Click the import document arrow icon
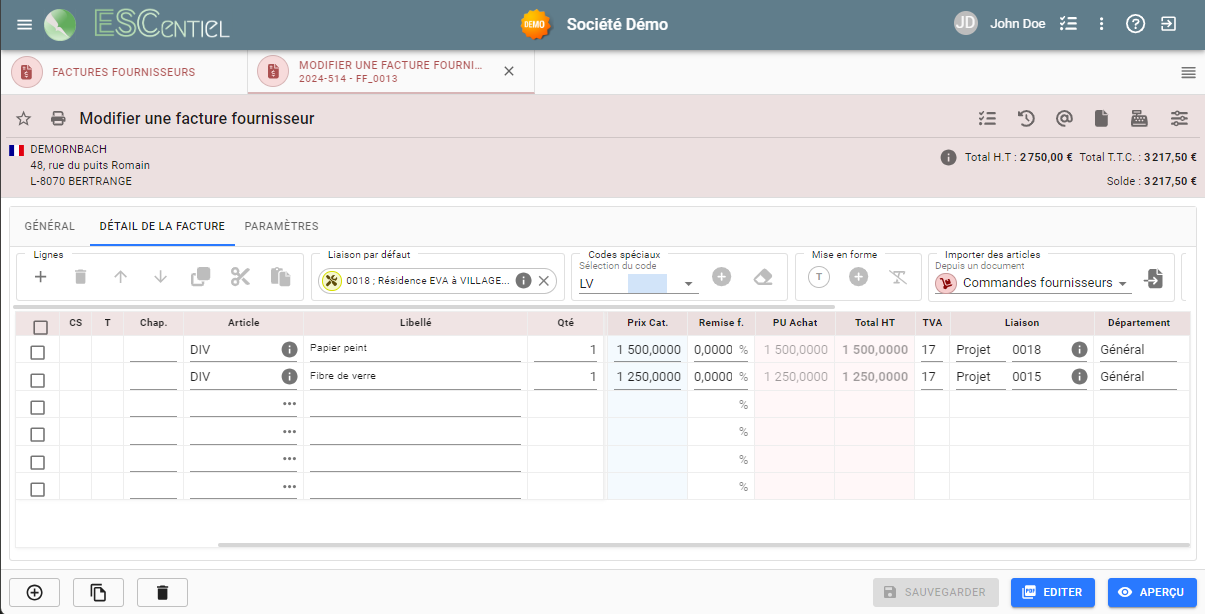1205x614 pixels. 1154,279
